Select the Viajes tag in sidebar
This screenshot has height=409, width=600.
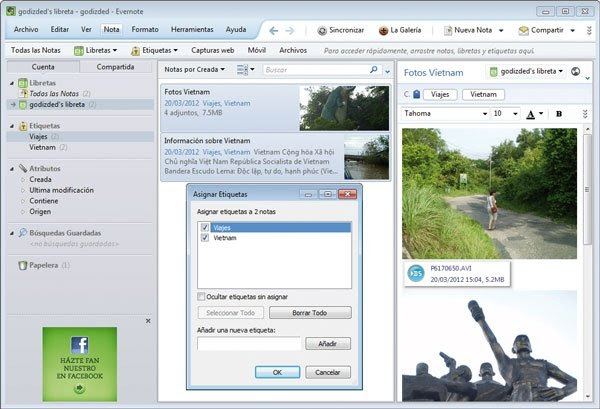pos(38,137)
